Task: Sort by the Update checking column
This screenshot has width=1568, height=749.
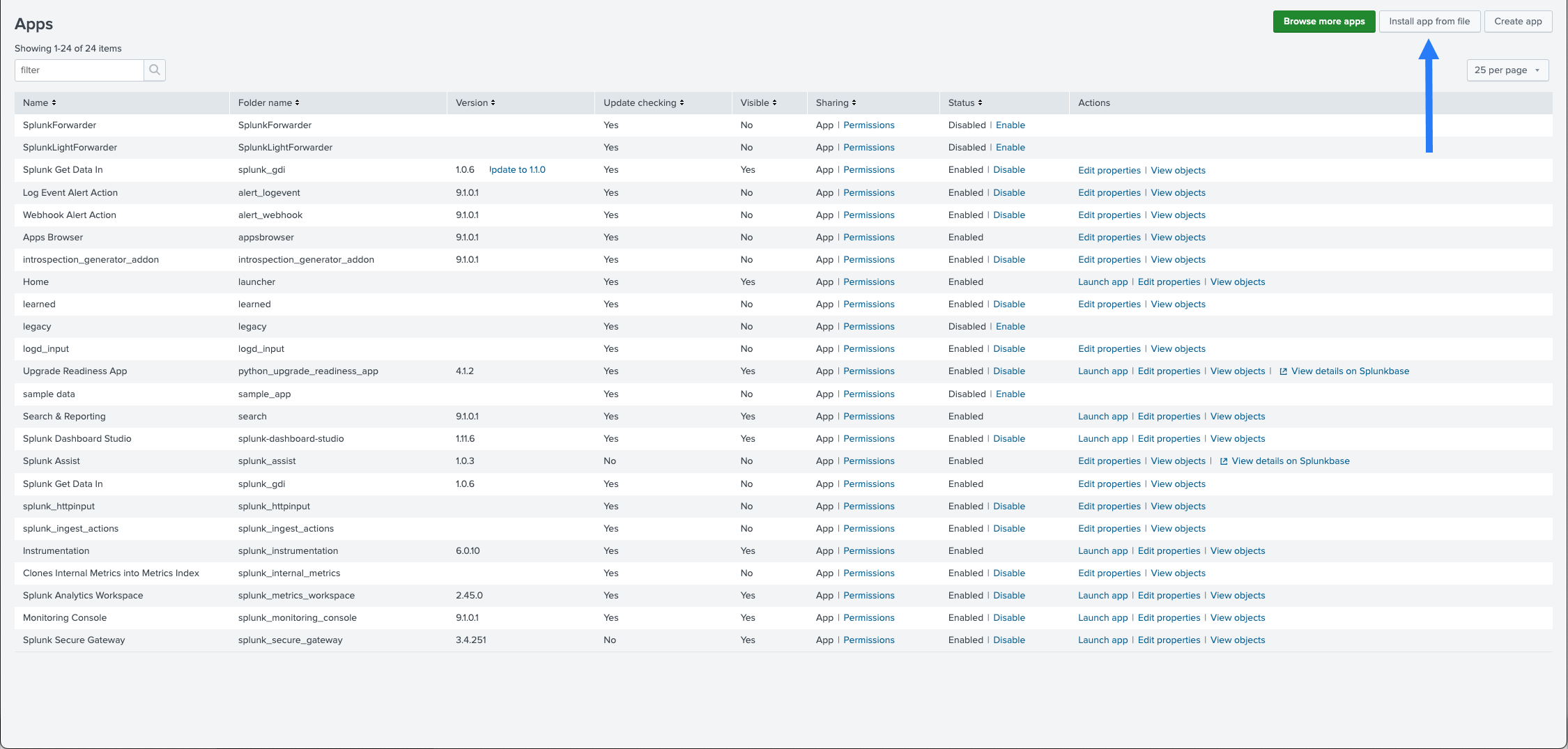Action: click(643, 102)
